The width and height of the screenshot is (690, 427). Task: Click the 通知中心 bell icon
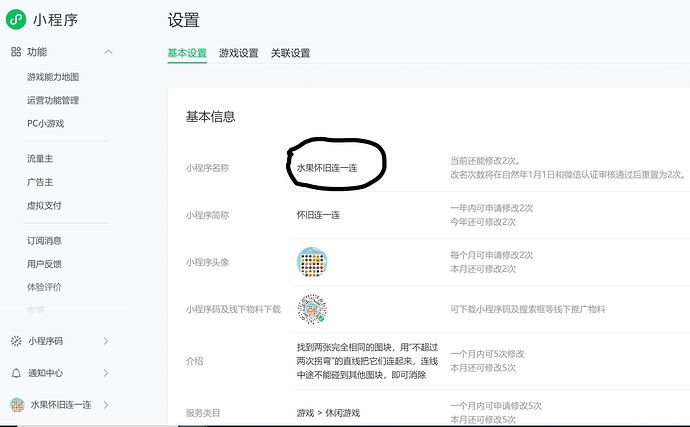tap(16, 372)
